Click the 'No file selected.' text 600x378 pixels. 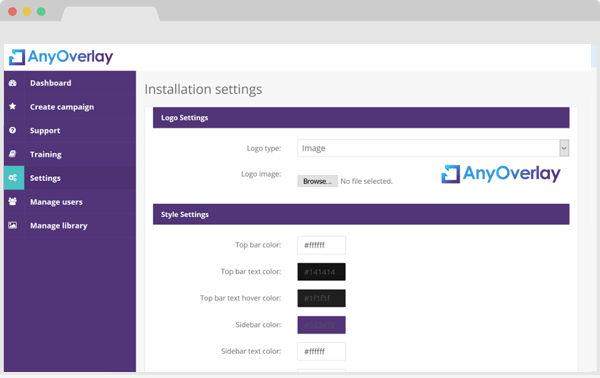[x=367, y=181]
